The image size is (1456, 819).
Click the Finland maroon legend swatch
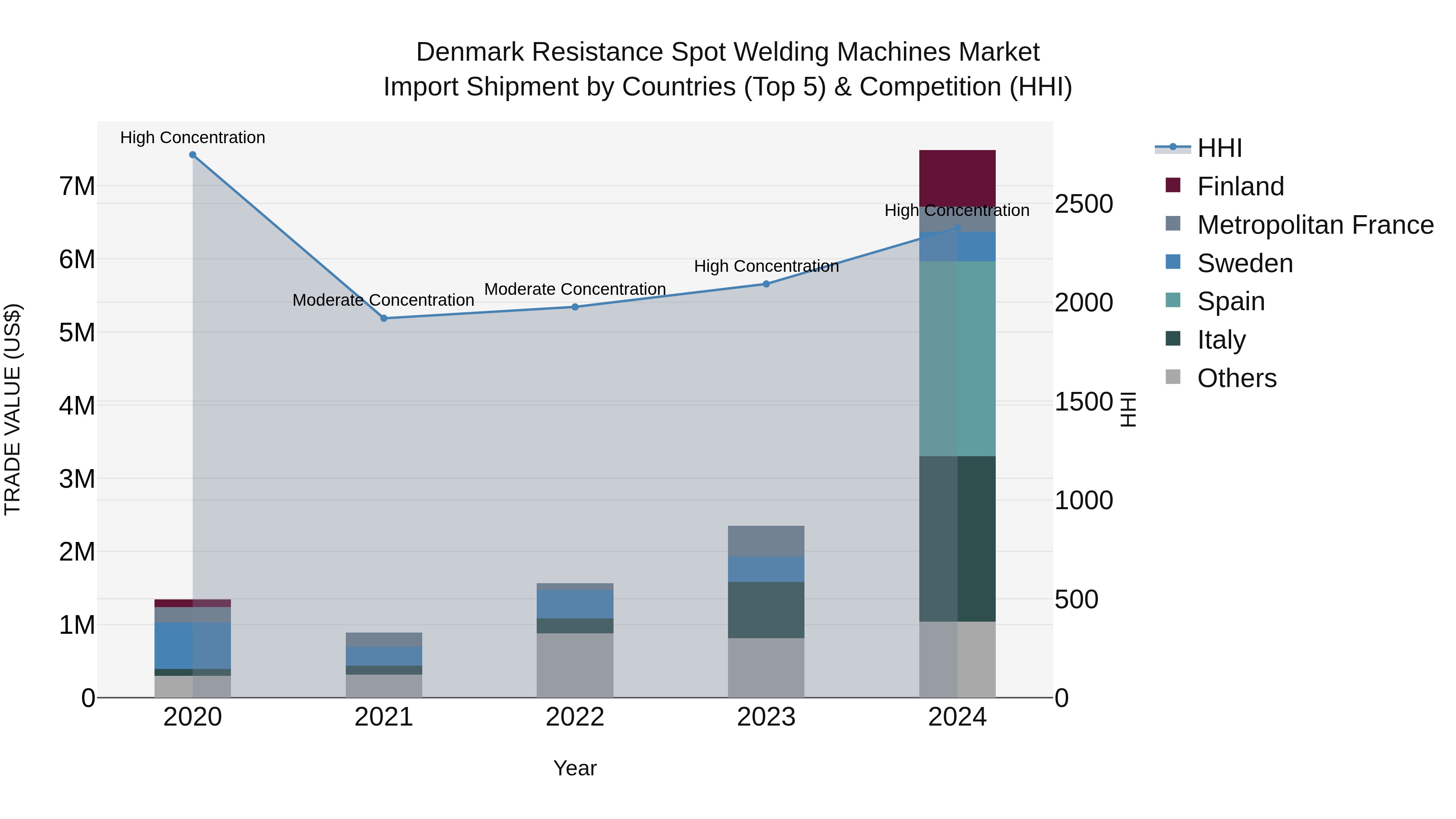[1173, 185]
